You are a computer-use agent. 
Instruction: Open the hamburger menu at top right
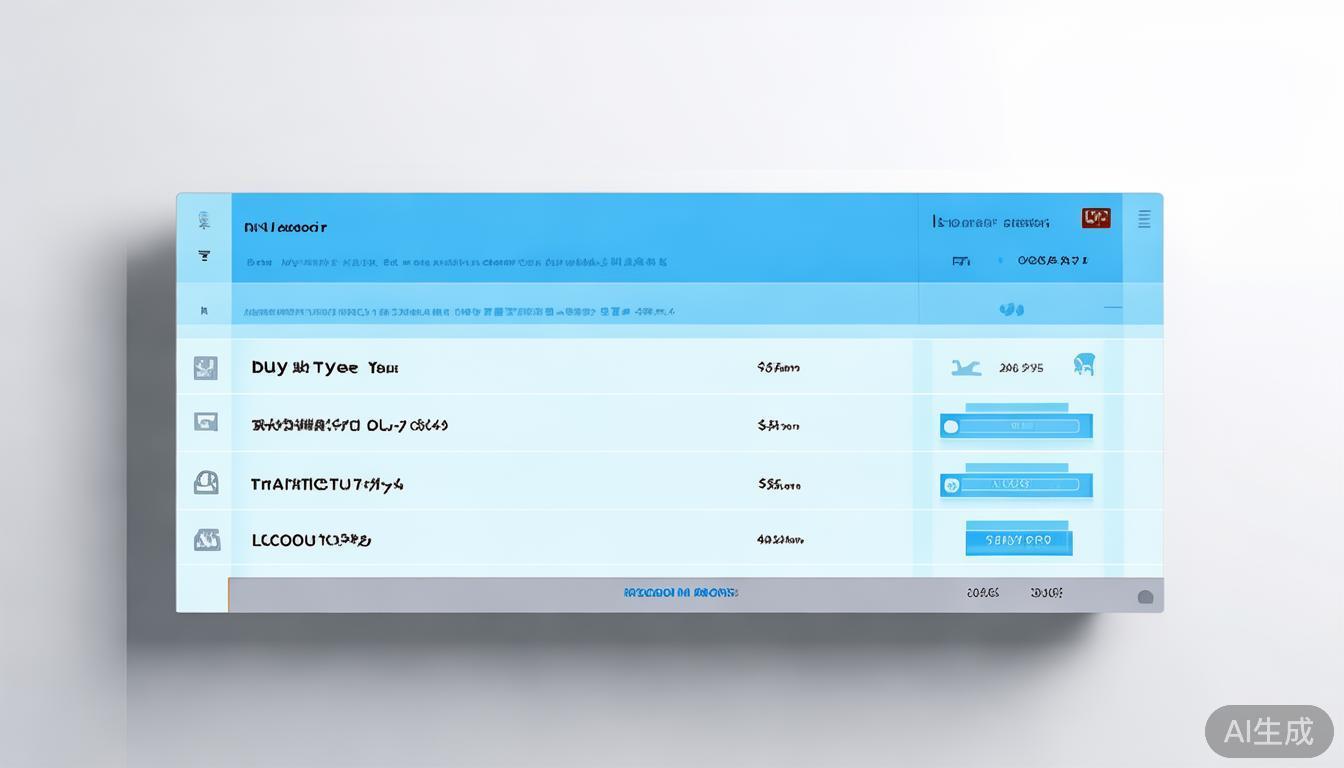[1144, 220]
